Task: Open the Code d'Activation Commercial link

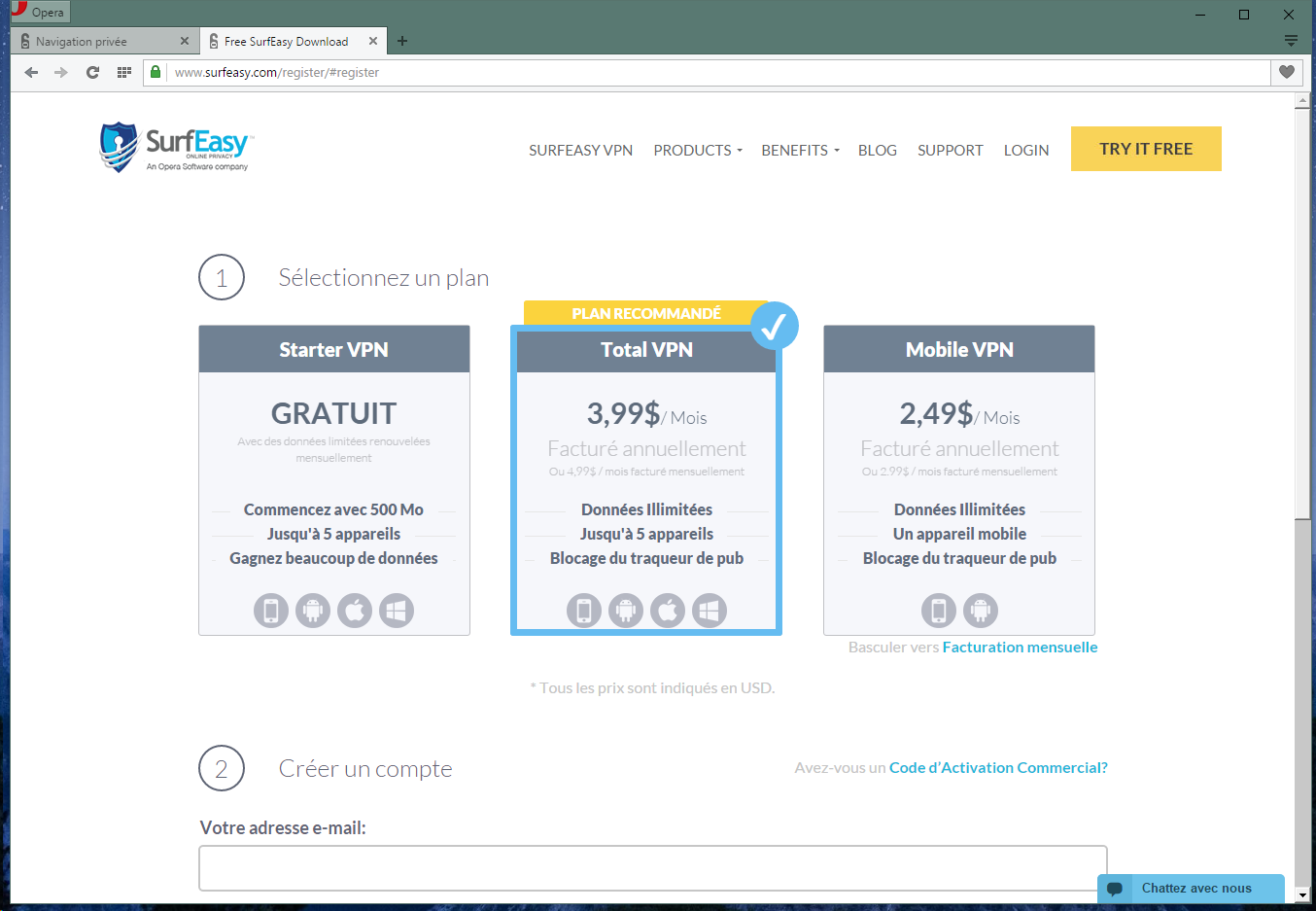Action: (x=998, y=768)
